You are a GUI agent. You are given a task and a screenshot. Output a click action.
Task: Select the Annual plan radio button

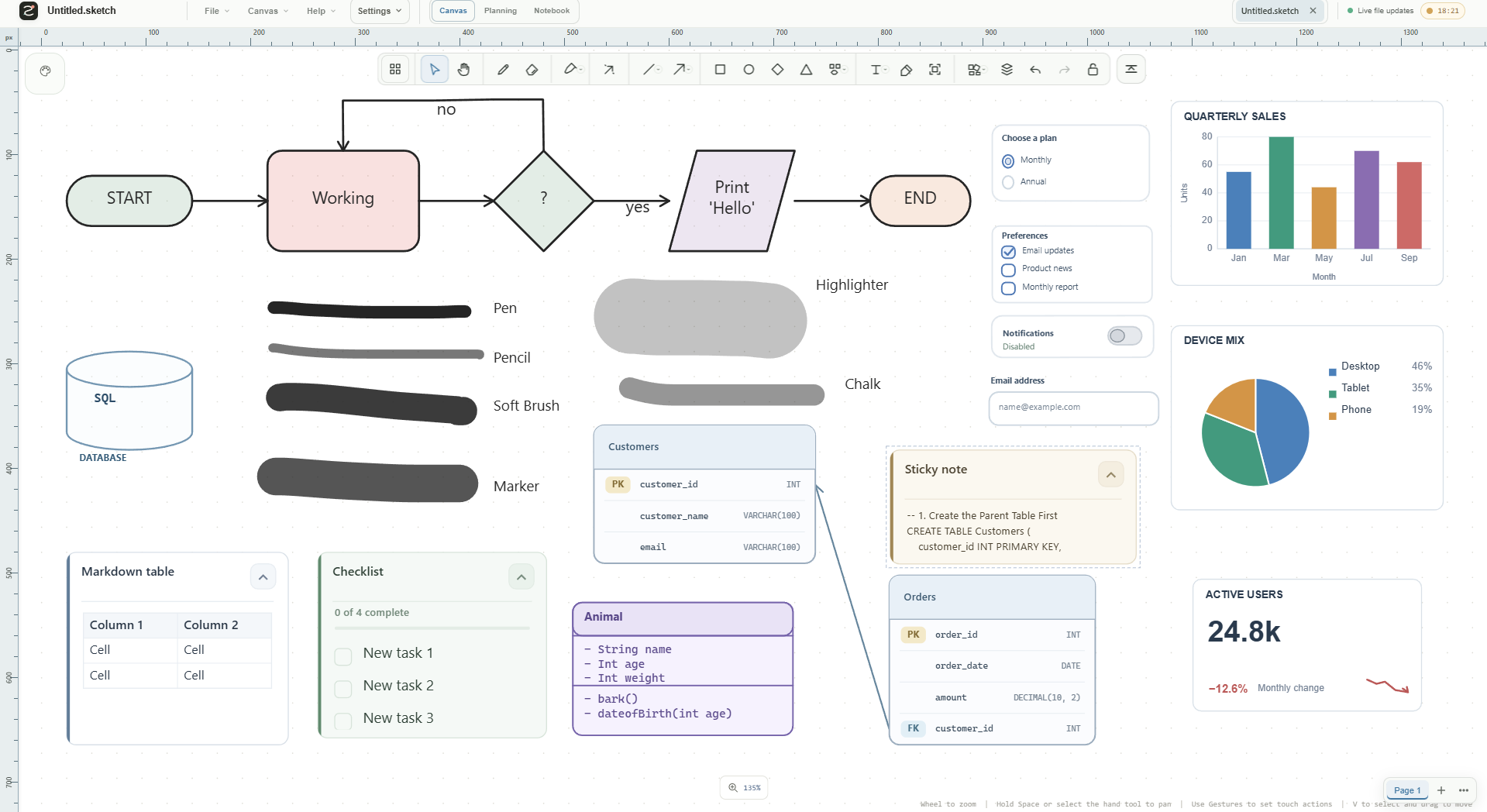click(1008, 182)
